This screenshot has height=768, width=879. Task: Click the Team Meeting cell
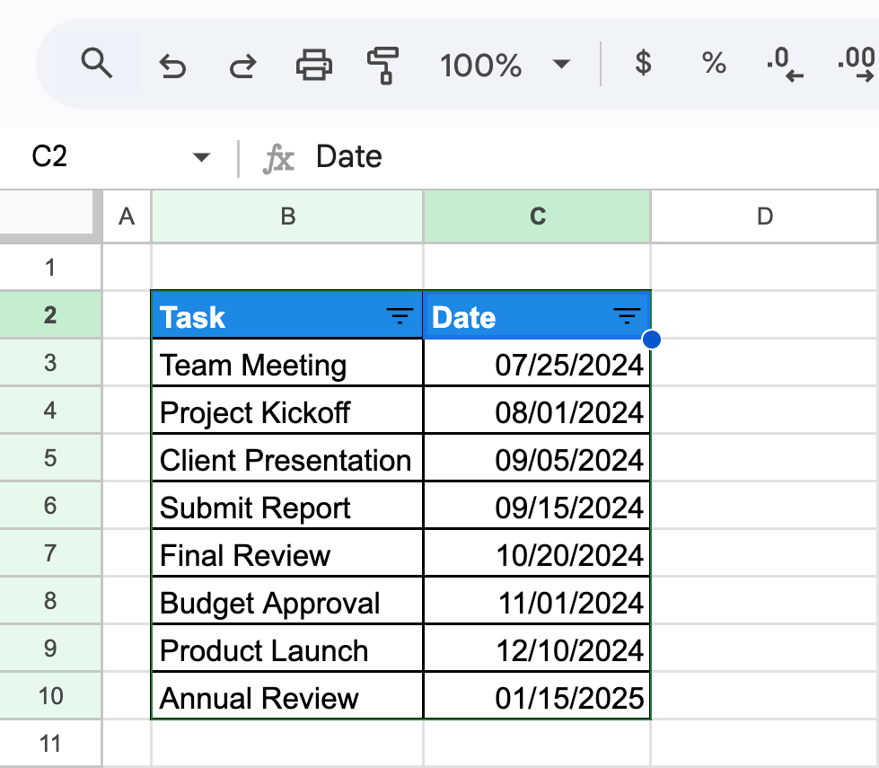pyautogui.click(x=287, y=363)
